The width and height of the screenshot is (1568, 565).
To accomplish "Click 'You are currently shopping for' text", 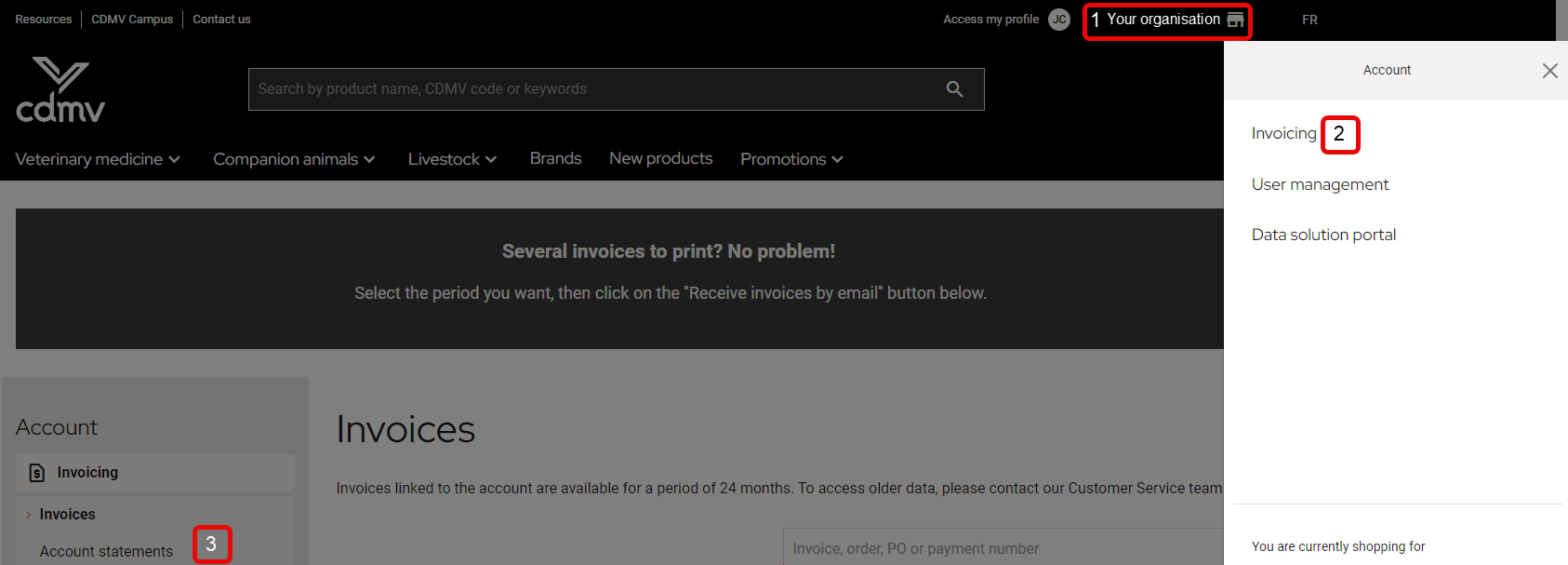I will tap(1338, 546).
